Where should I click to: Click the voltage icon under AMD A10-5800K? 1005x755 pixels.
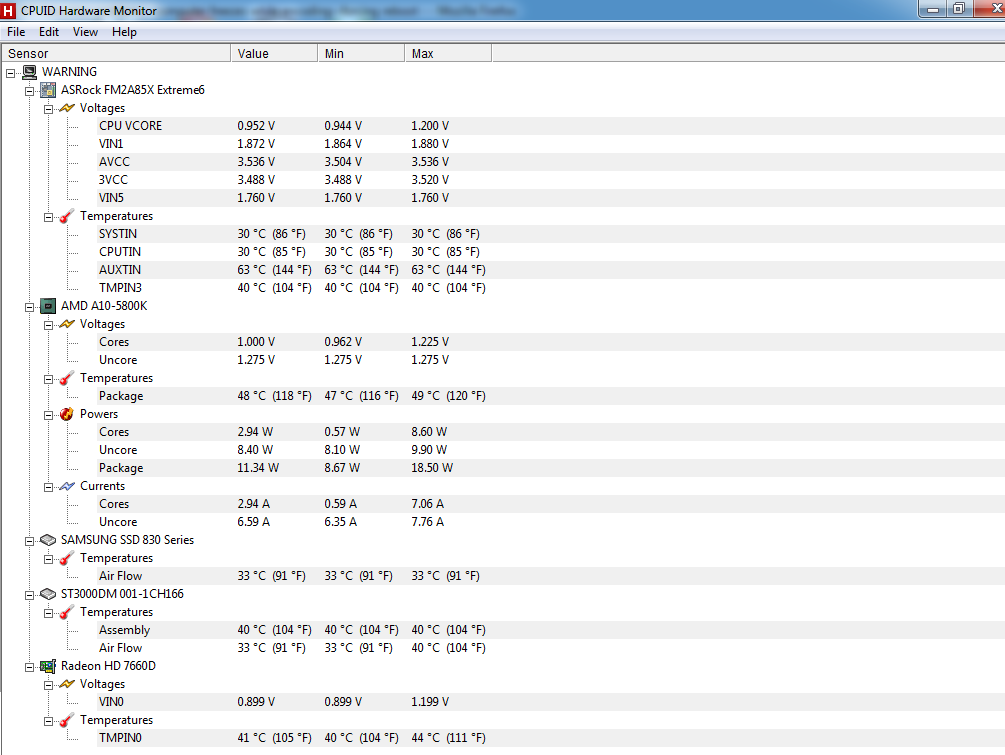pos(67,324)
